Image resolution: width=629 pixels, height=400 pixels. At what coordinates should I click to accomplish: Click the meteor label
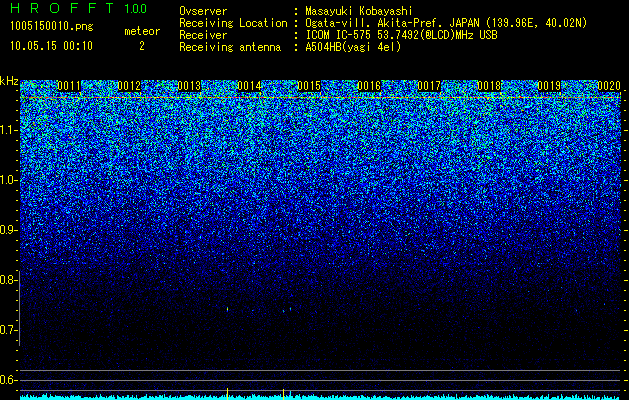click(142, 31)
